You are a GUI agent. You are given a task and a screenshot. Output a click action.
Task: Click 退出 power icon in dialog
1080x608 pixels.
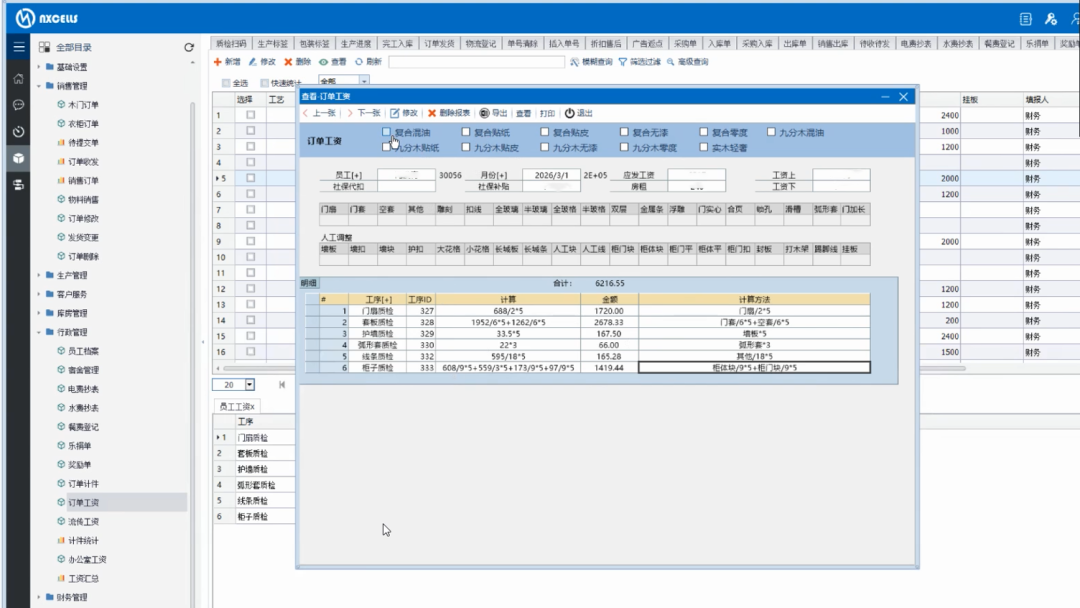click(570, 113)
